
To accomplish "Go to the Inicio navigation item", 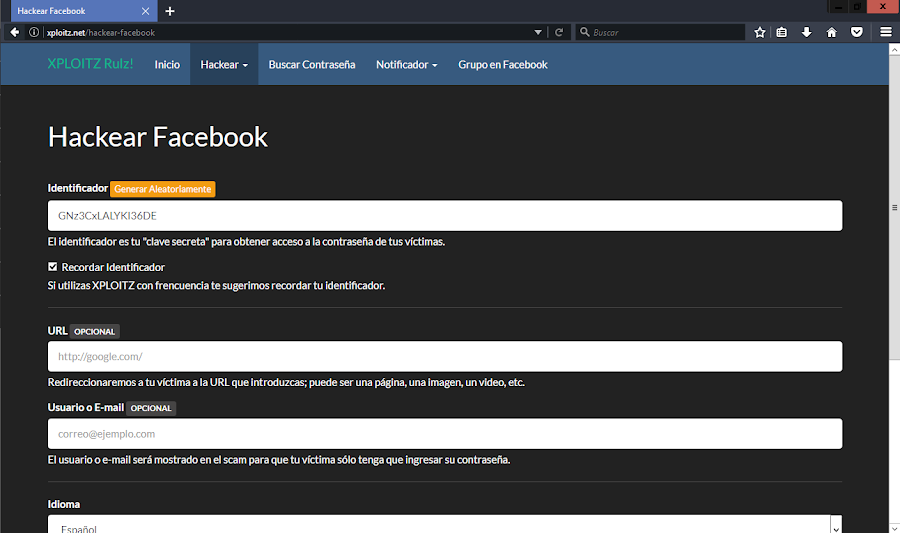I will click(x=167, y=65).
